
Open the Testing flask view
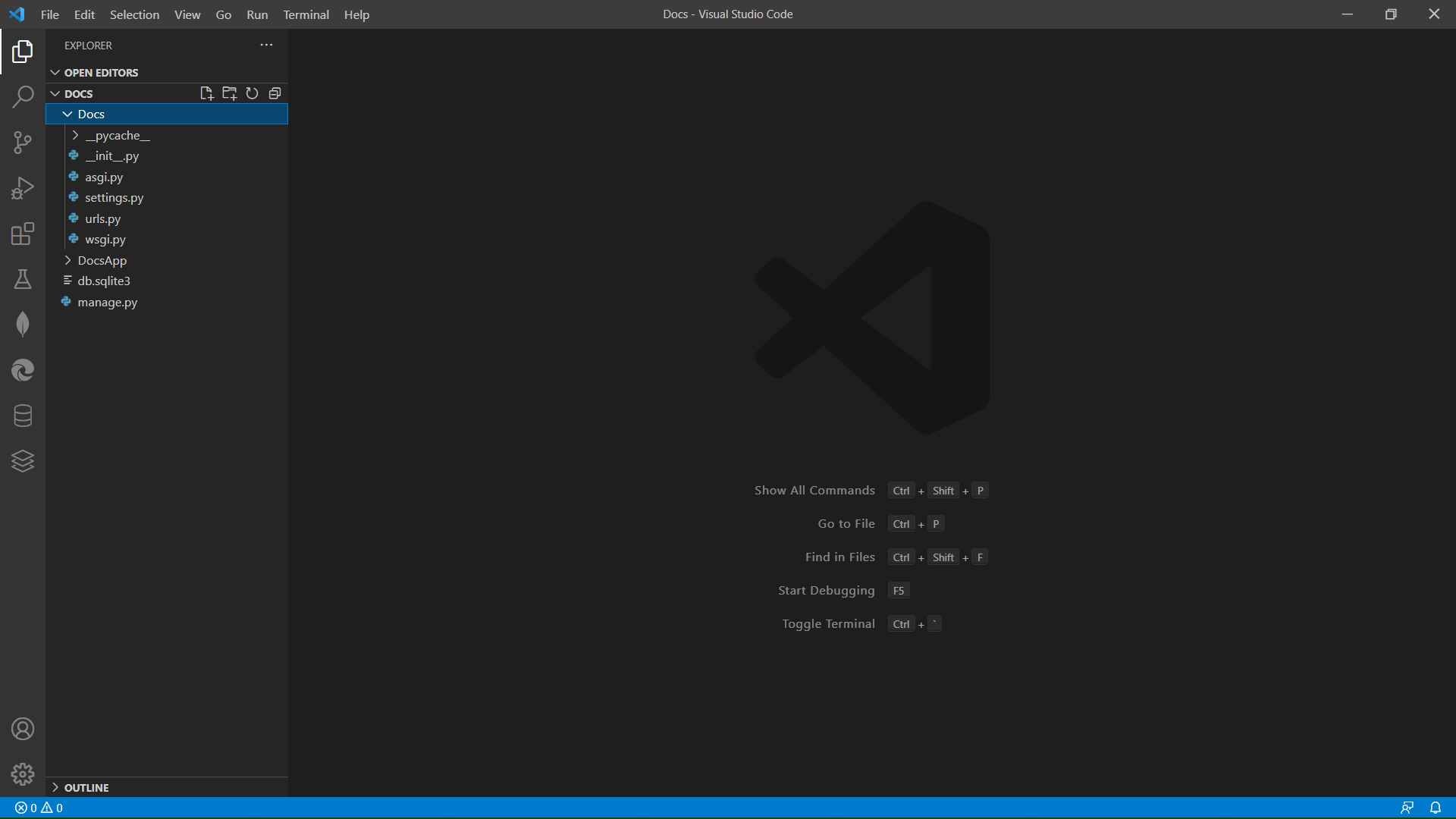23,279
